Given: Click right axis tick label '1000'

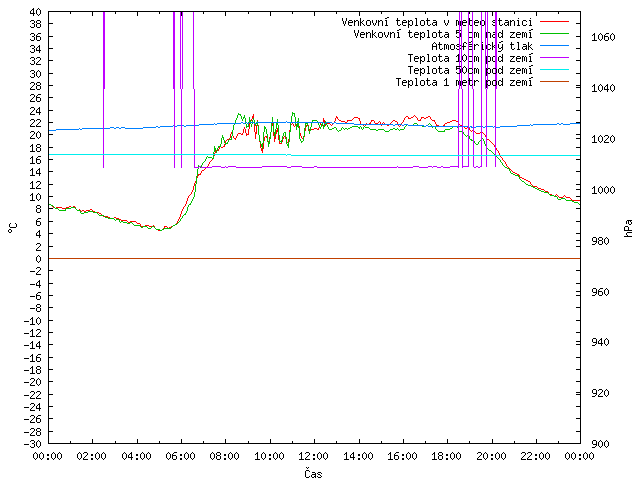Looking at the screenshot, I should [x=603, y=190].
